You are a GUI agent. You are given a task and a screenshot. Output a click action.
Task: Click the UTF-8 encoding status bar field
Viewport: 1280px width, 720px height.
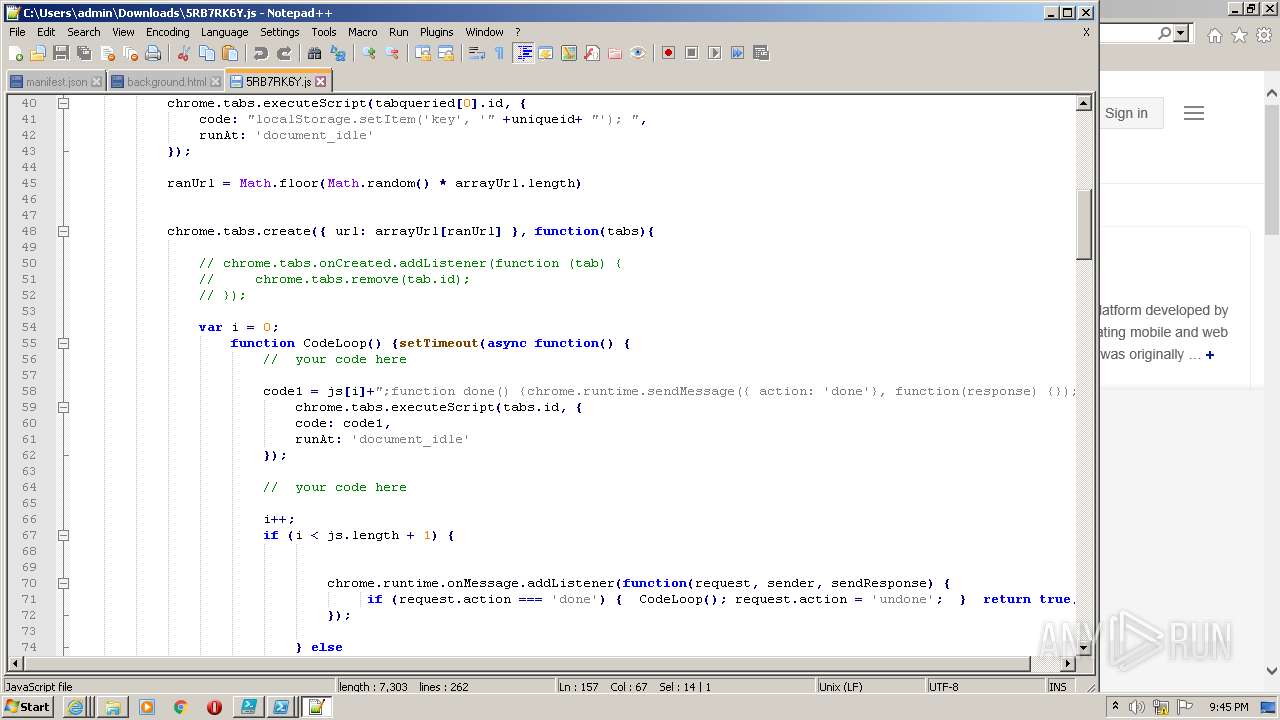point(984,687)
